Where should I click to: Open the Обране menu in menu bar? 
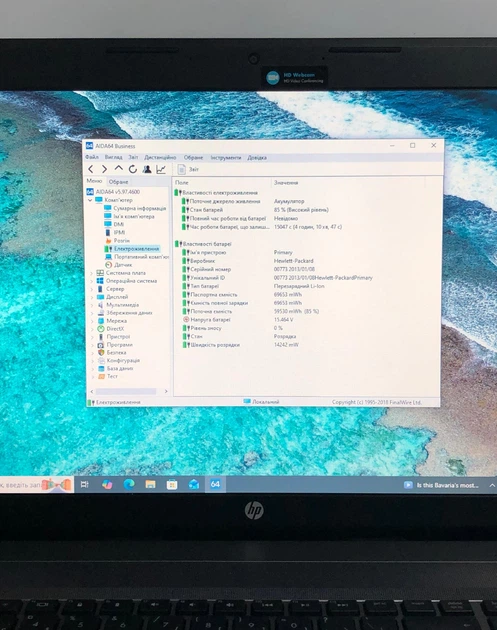(193, 158)
